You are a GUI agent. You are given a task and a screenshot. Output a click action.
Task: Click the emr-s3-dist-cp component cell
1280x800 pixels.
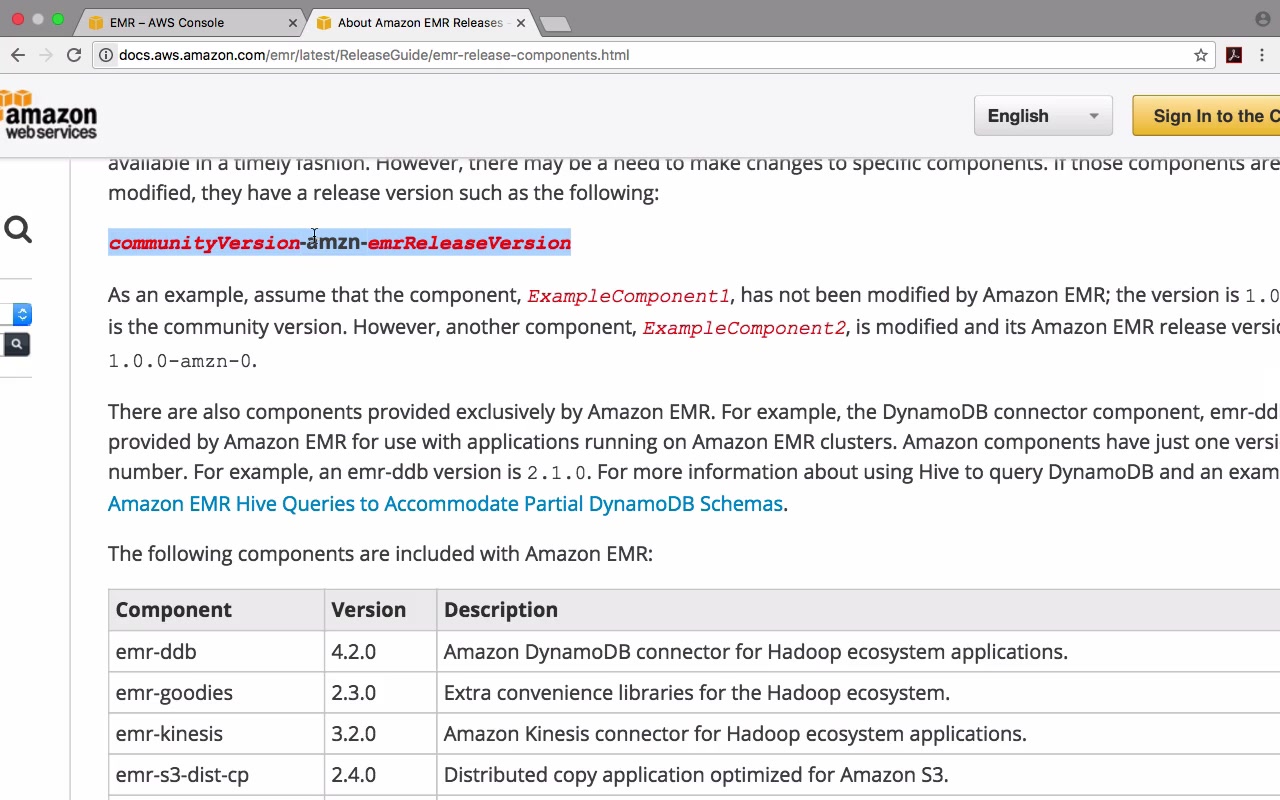tap(216, 775)
